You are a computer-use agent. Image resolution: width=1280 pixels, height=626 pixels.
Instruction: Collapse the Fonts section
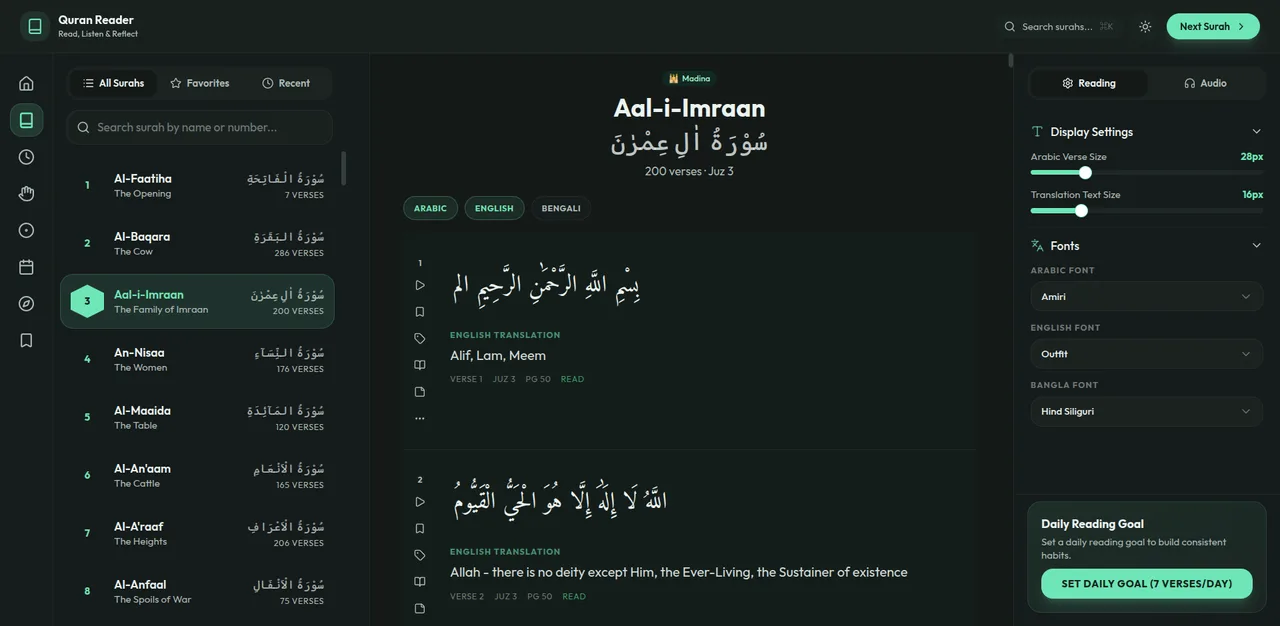(1257, 246)
